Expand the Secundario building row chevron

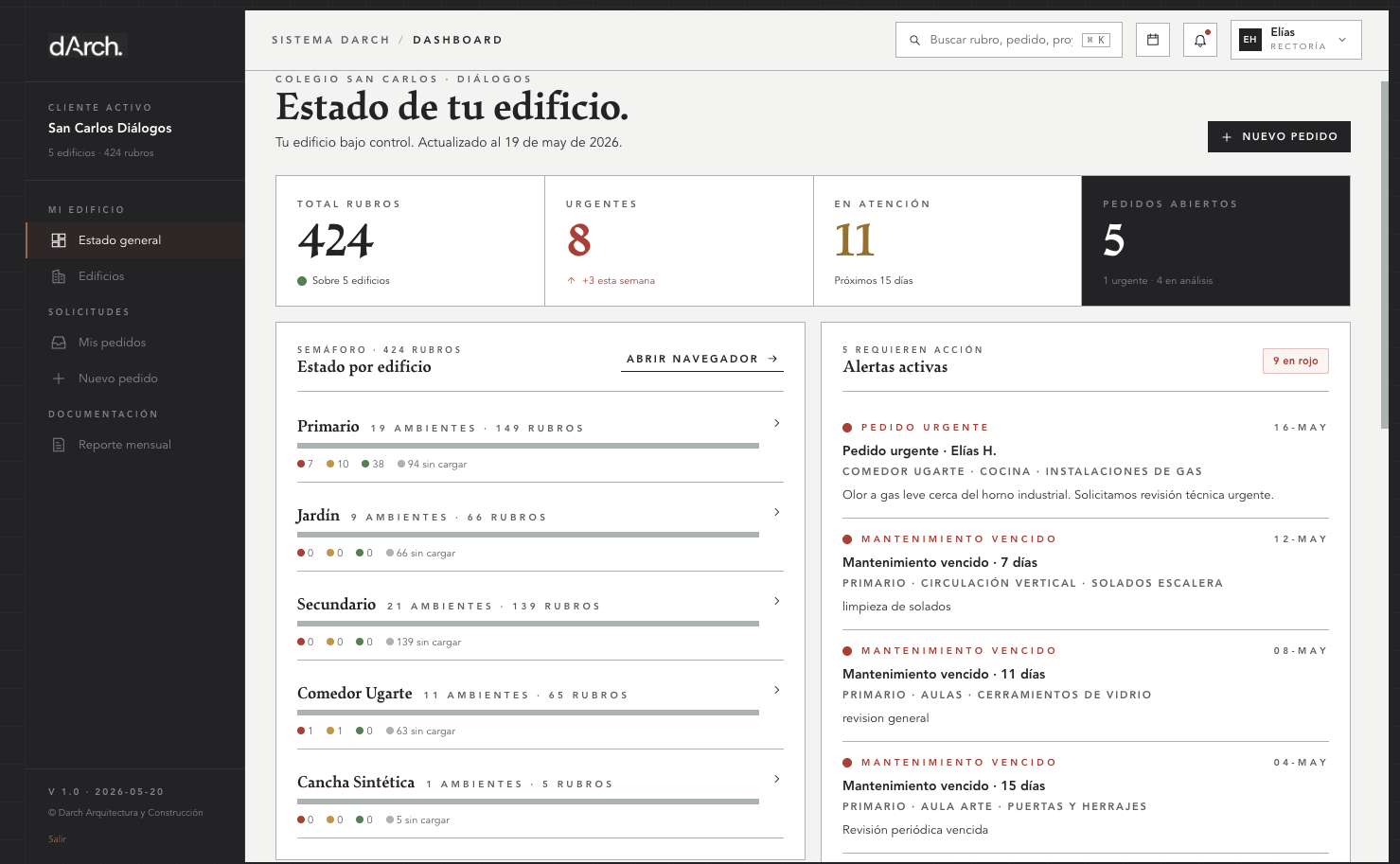point(777,601)
